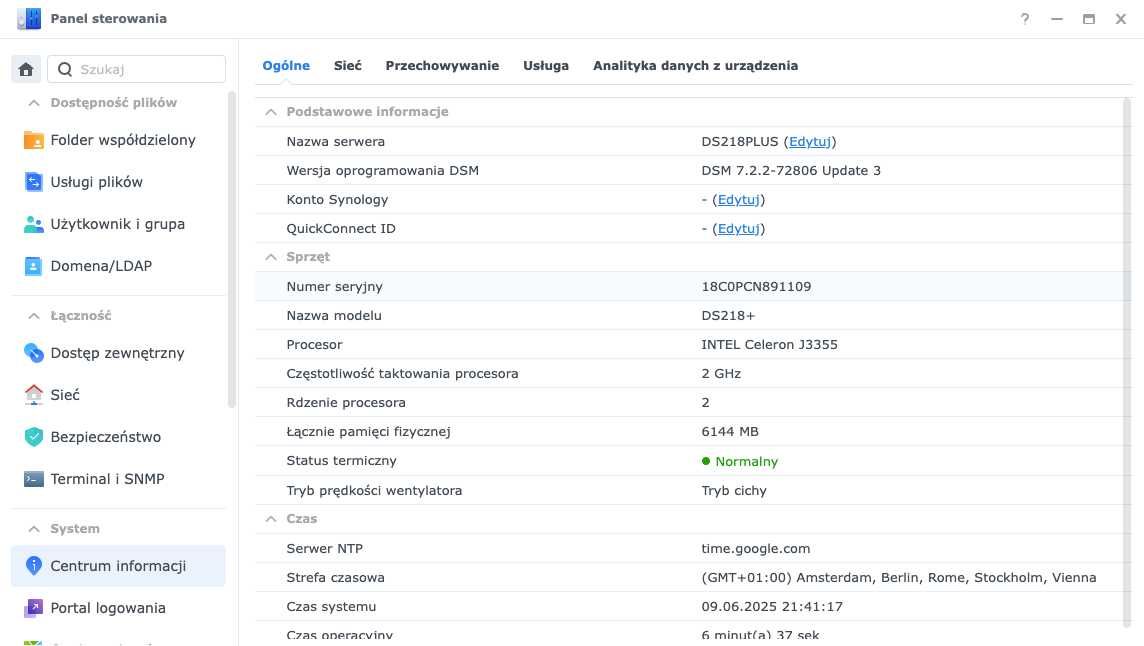Open help with the question mark icon
The image size is (1144, 646).
point(1025,19)
